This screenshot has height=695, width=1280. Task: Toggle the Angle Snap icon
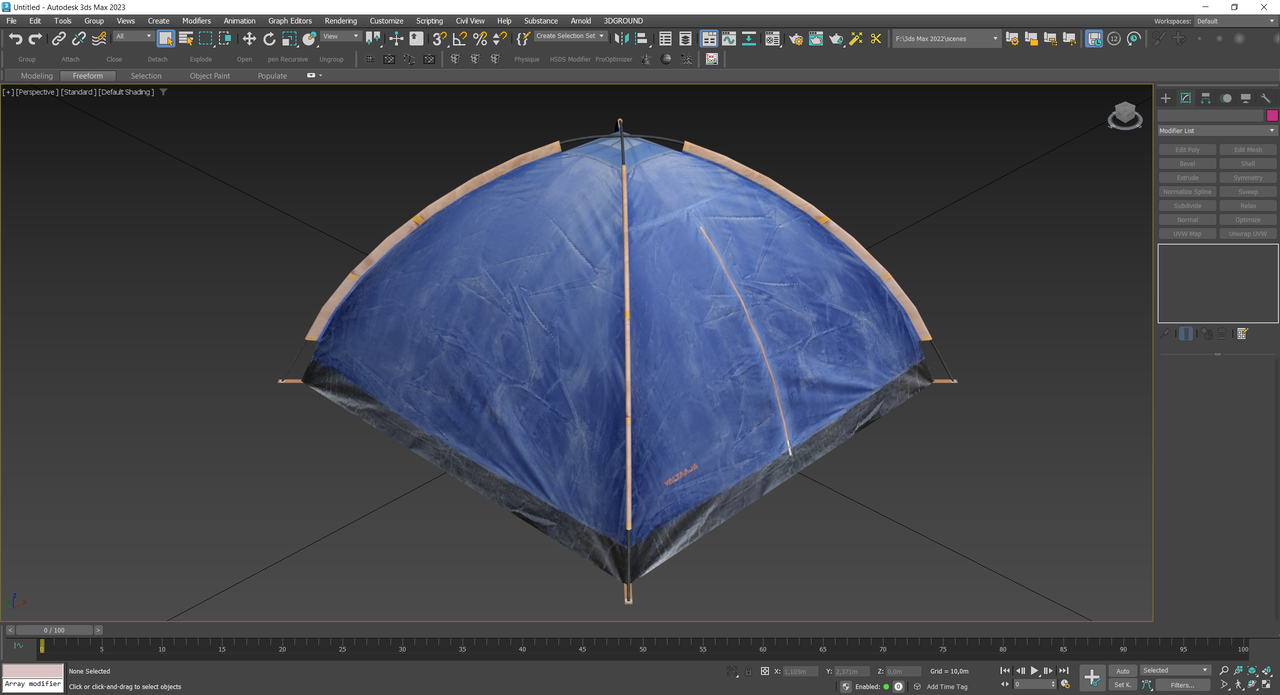tap(460, 39)
